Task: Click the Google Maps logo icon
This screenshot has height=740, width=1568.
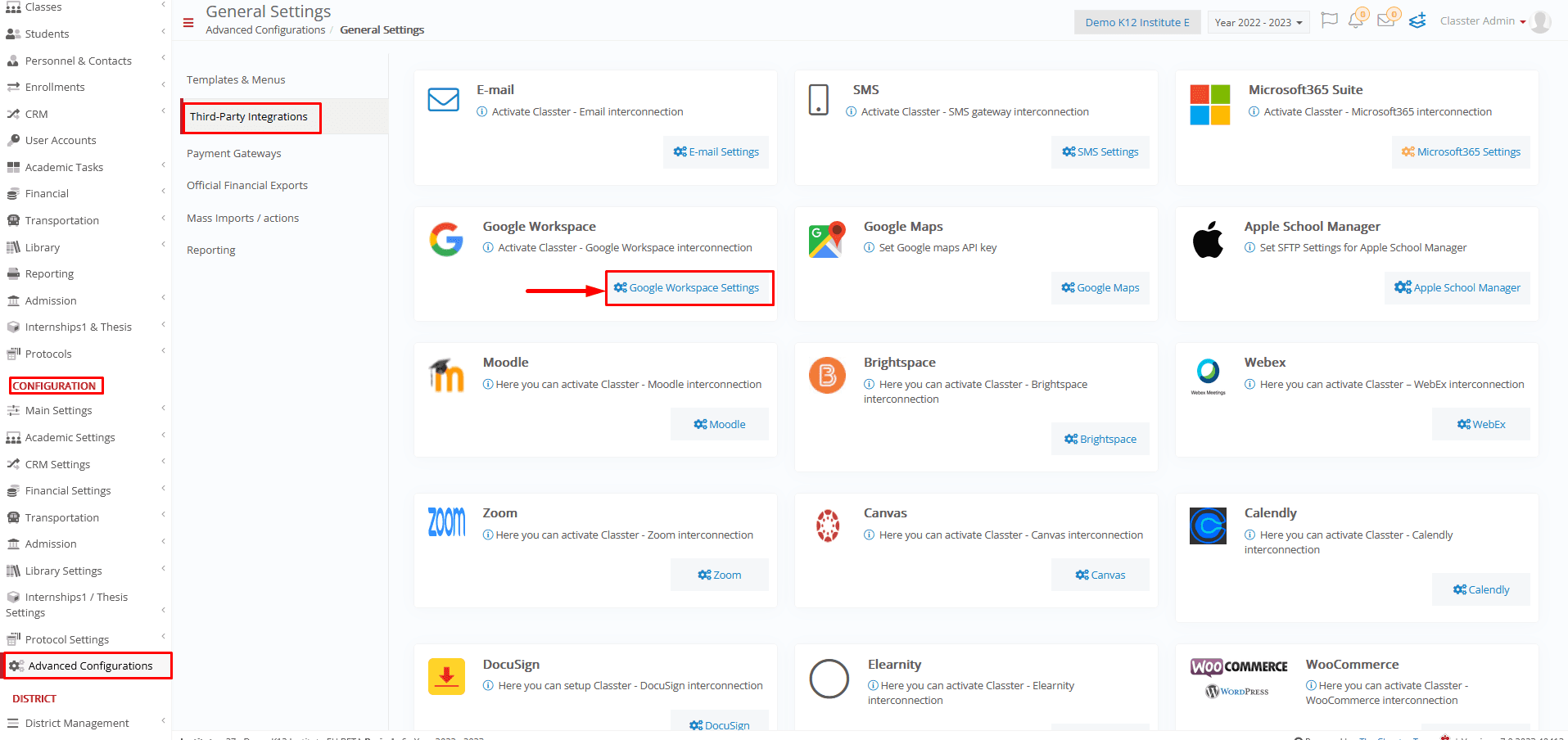Action: tap(827, 240)
